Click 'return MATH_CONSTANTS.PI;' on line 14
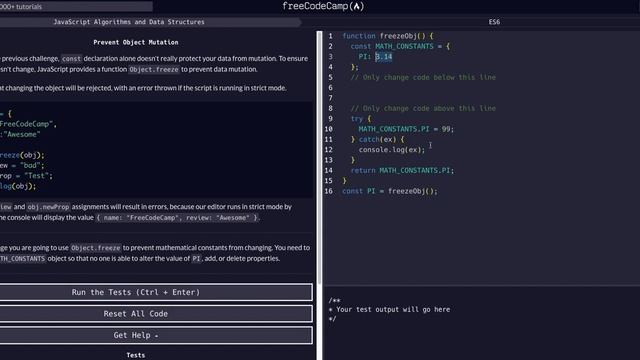The width and height of the screenshot is (640, 360). [402, 171]
